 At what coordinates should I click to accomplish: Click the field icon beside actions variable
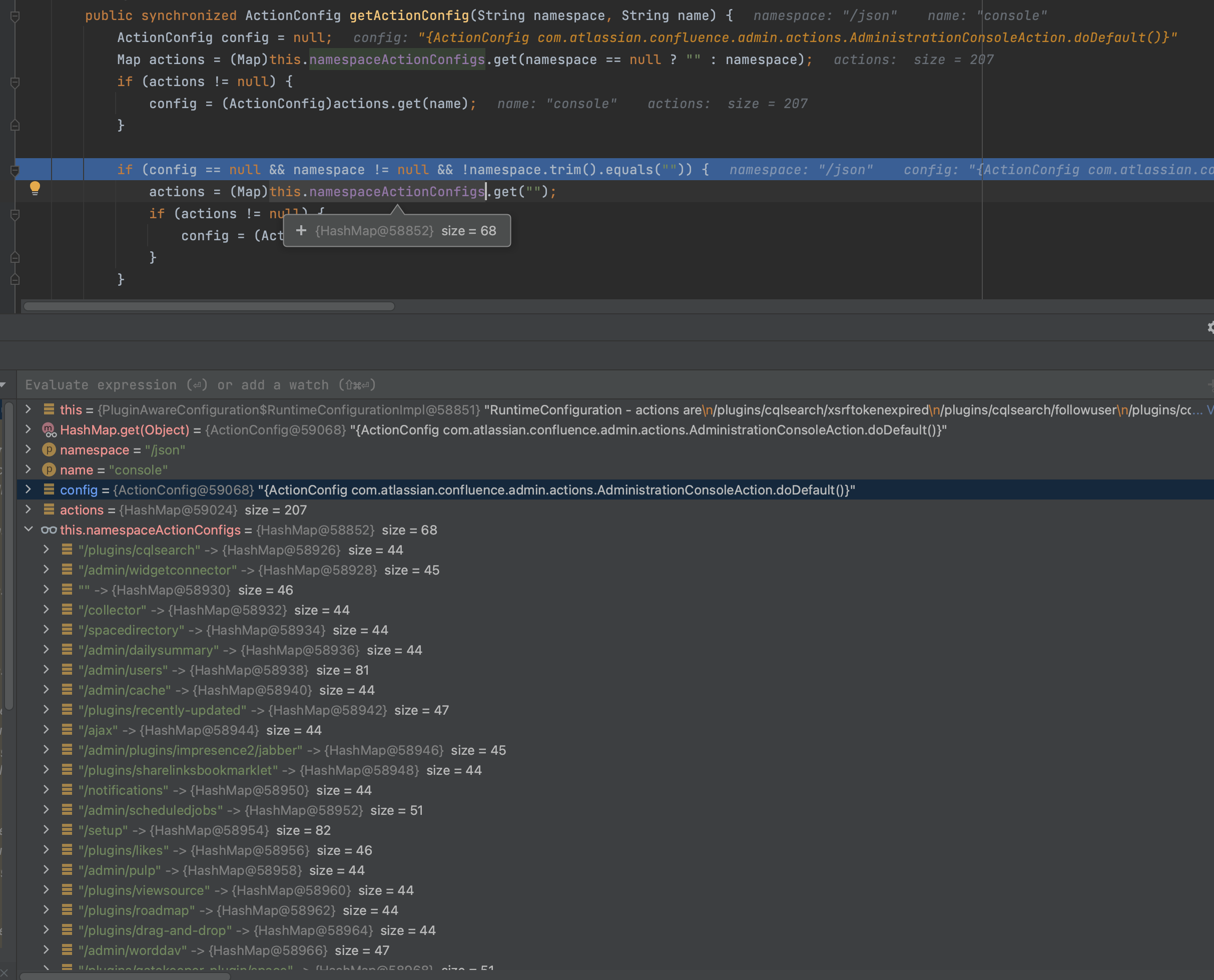(x=49, y=510)
